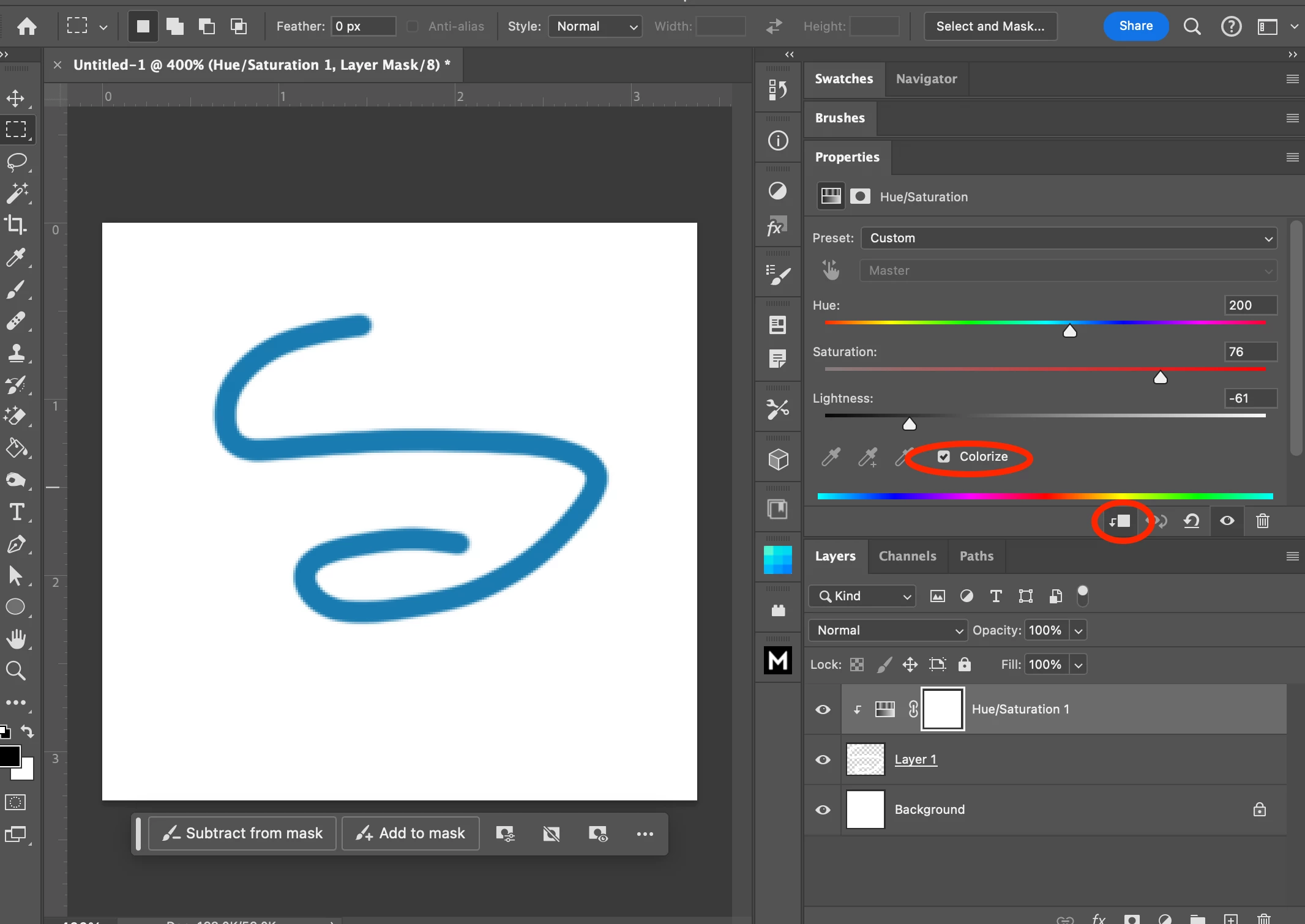Hide the Background layer
This screenshot has height=924, width=1305.
pyautogui.click(x=823, y=810)
